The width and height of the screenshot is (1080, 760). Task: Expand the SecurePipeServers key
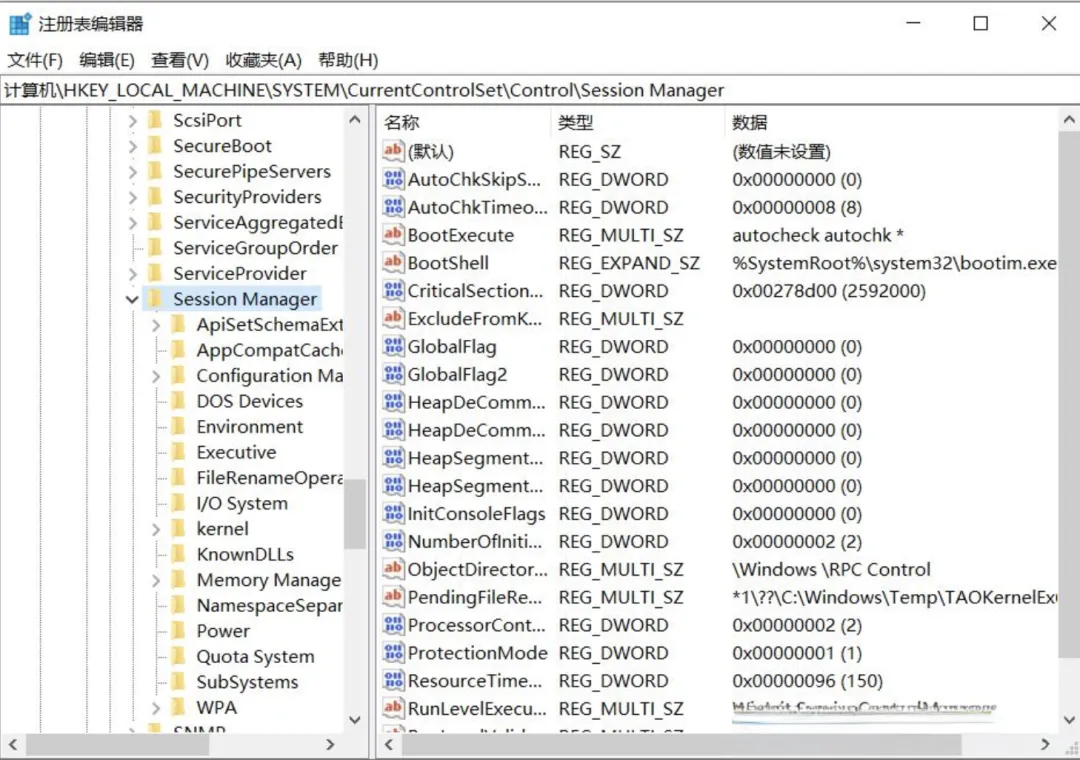point(132,172)
